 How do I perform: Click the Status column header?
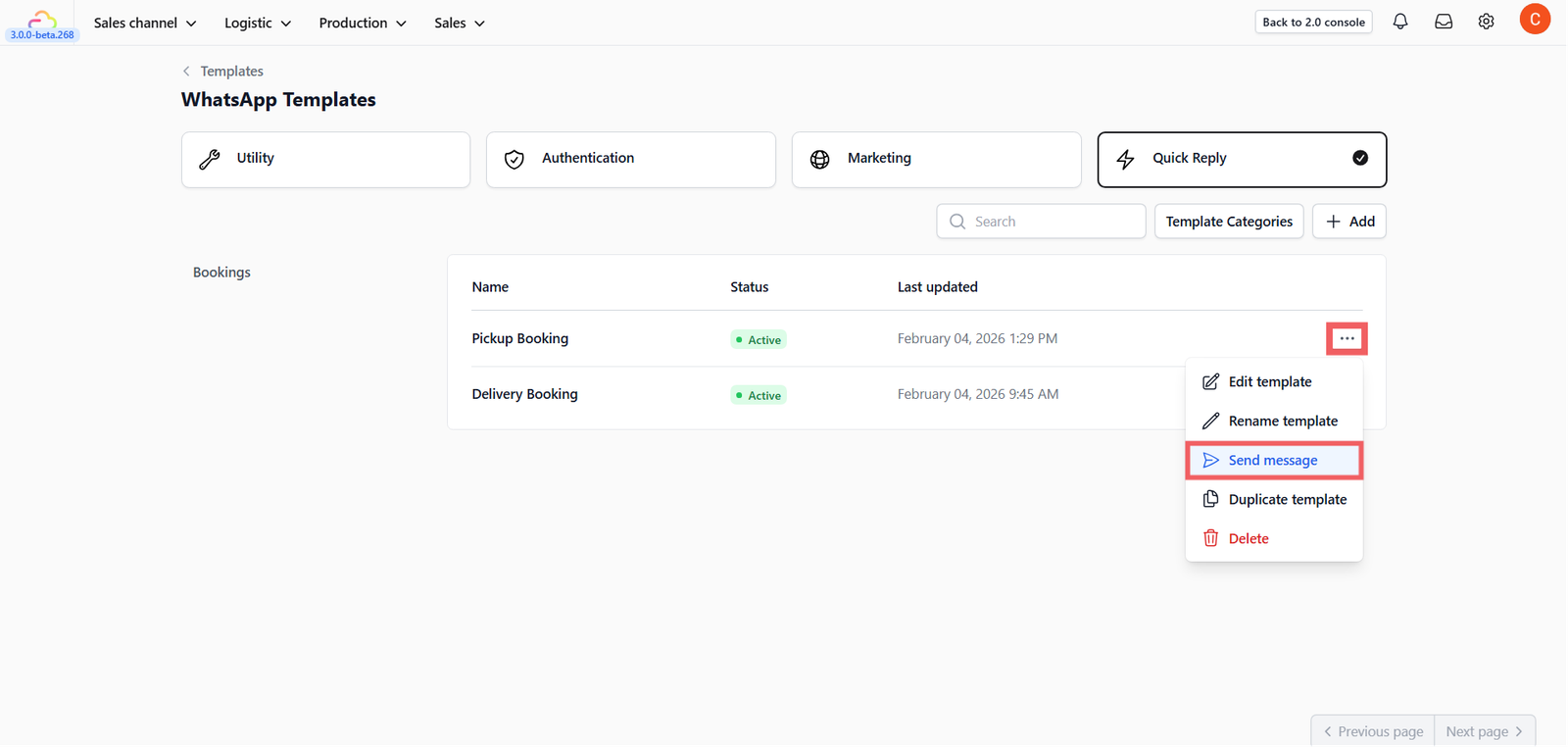[x=749, y=287]
